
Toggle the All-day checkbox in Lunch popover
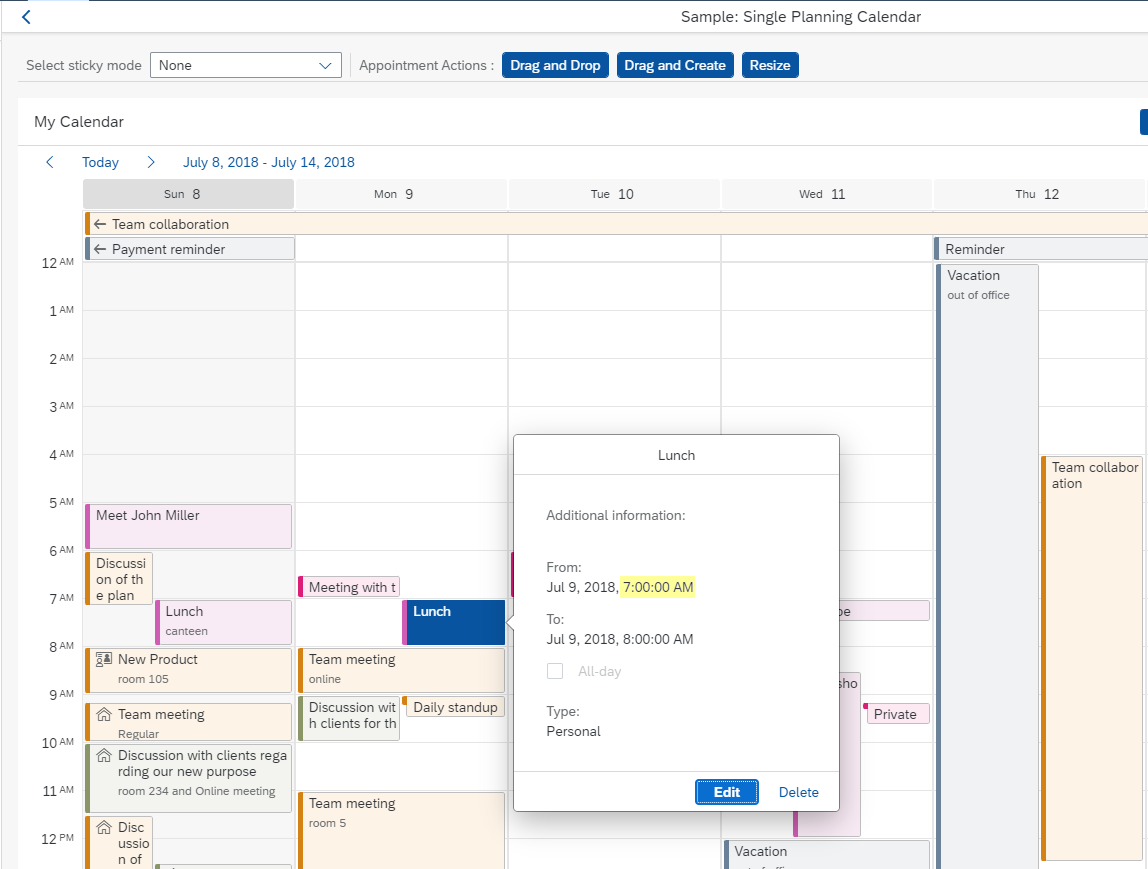tap(555, 671)
